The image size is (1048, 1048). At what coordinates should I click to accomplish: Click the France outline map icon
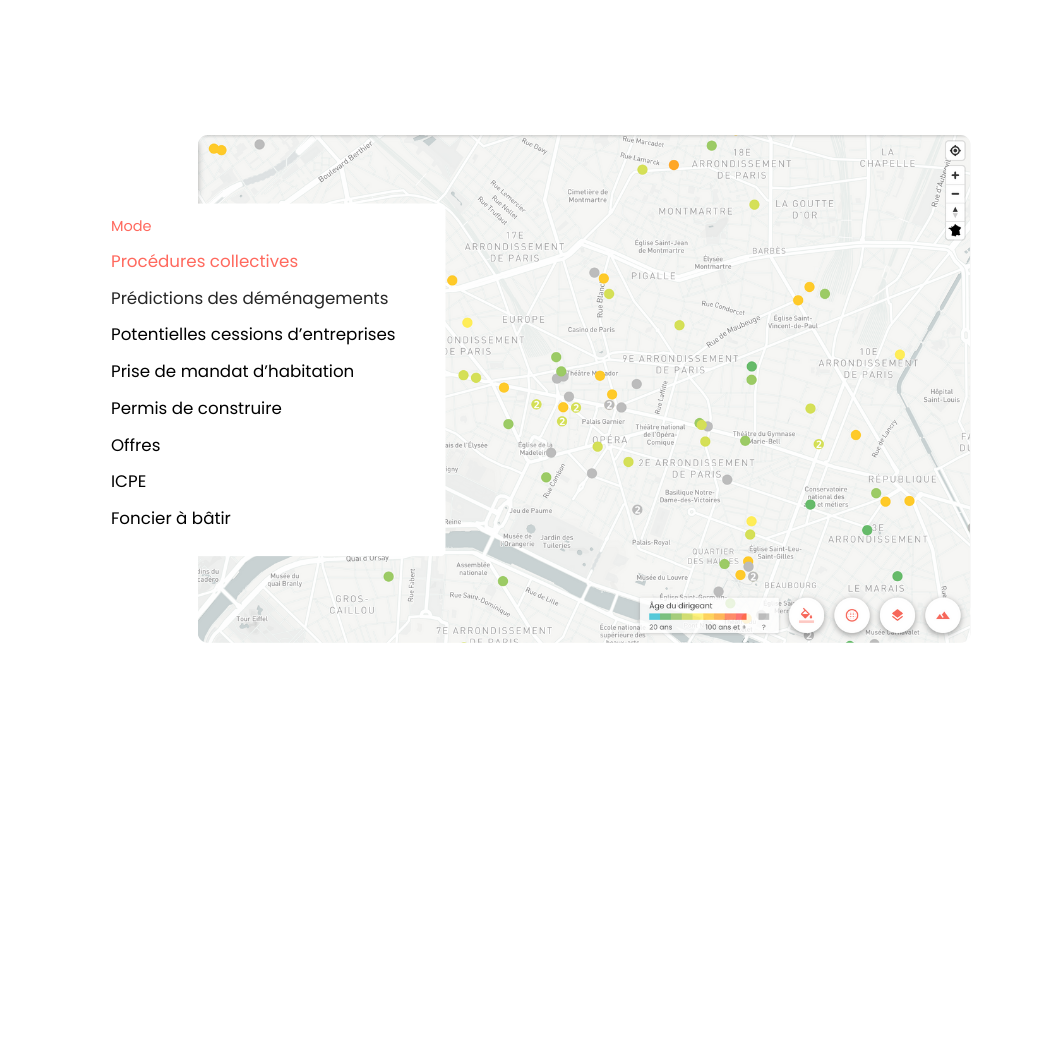955,231
